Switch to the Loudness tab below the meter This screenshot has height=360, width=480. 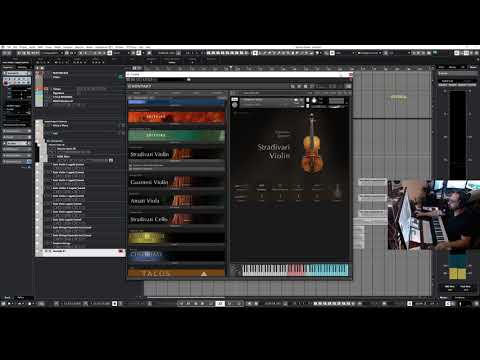460,297
